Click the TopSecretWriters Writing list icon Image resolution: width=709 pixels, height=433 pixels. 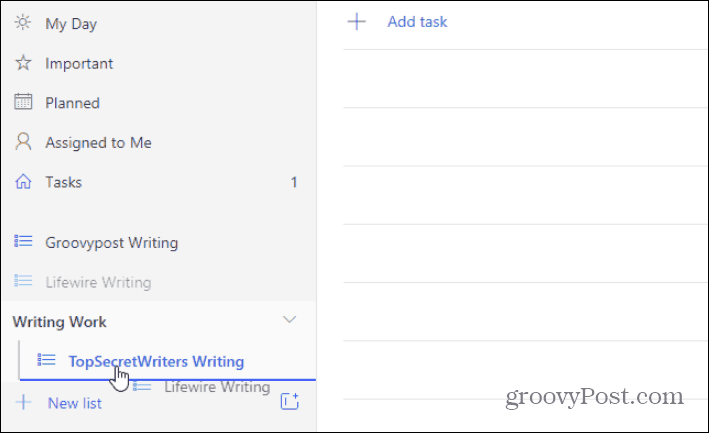[46, 360]
